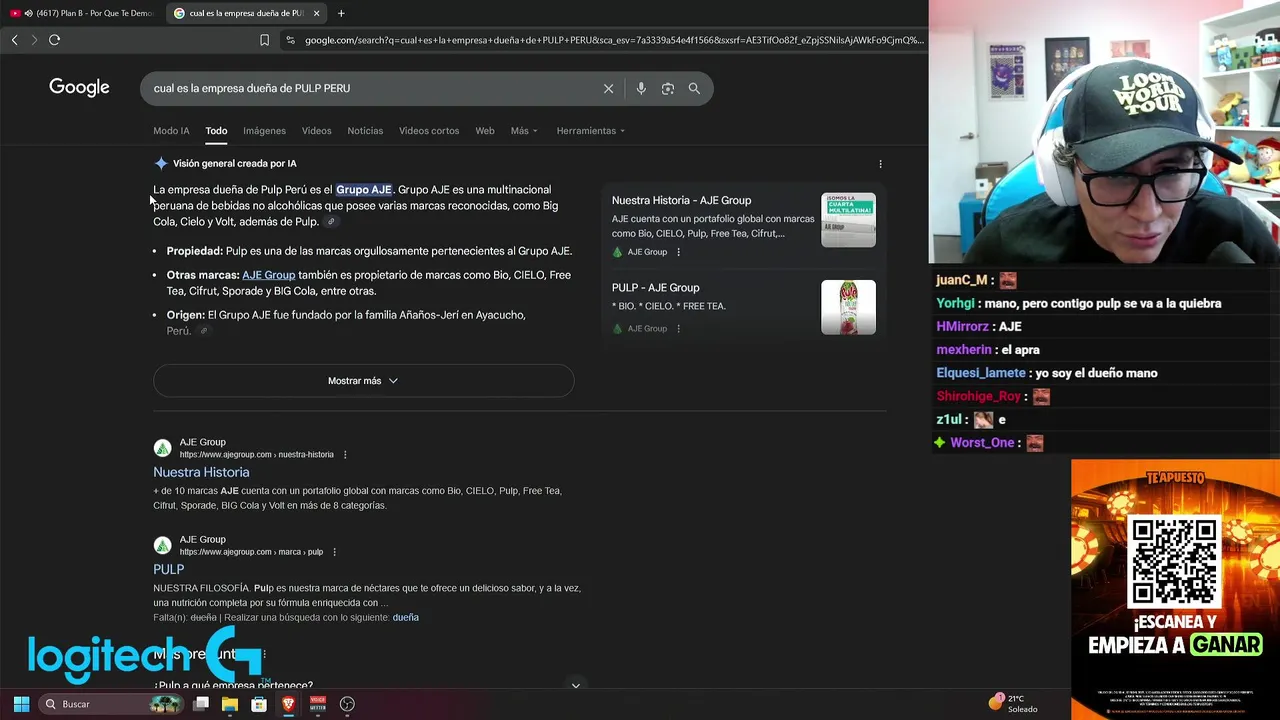
Task: Open Voicemeeter from the taskbar
Action: (x=318, y=704)
